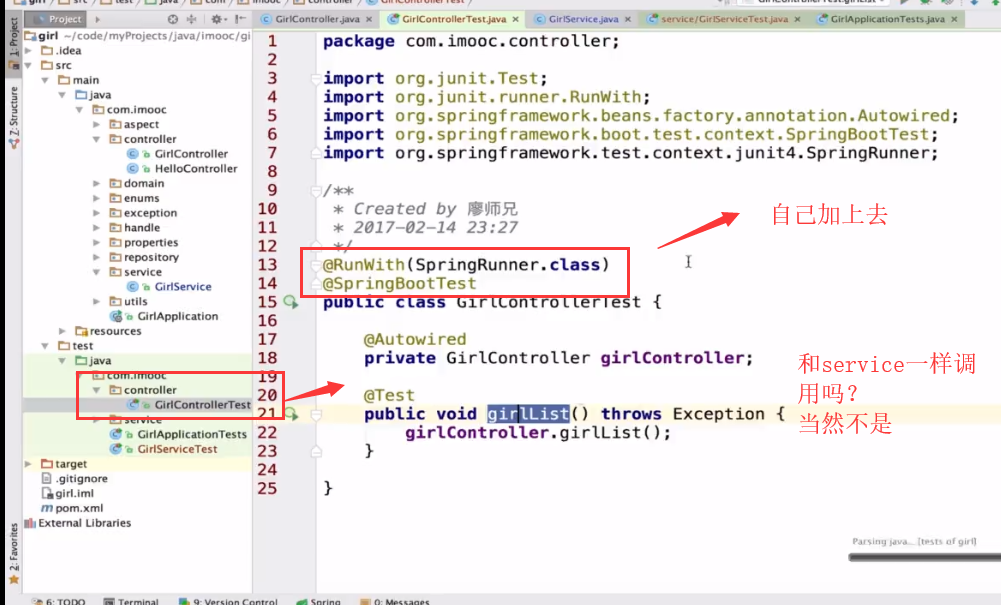Collapse the test folder arrow
The height and width of the screenshot is (605, 1001).
45,345
